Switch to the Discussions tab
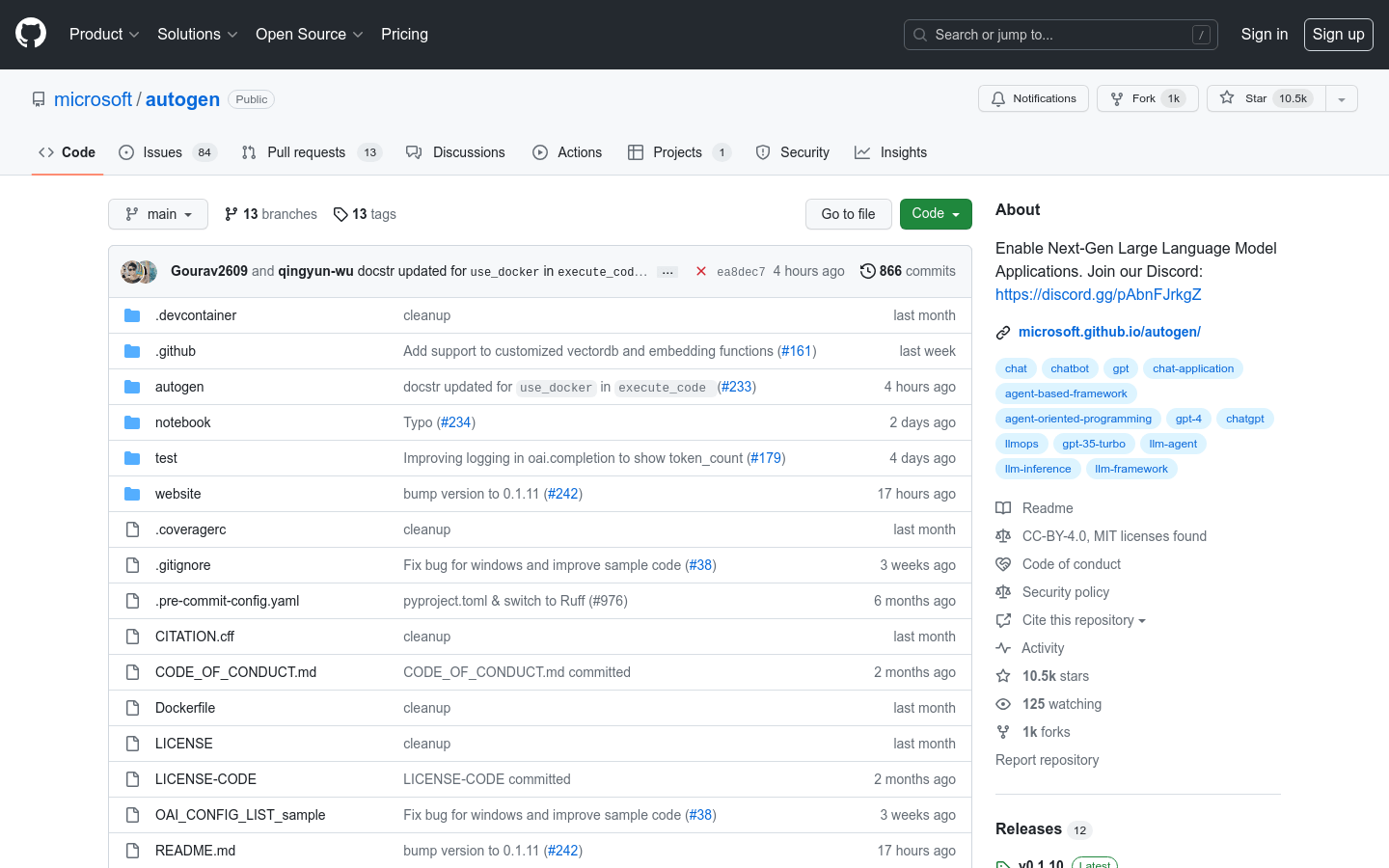This screenshot has height=868, width=1389. coord(455,152)
